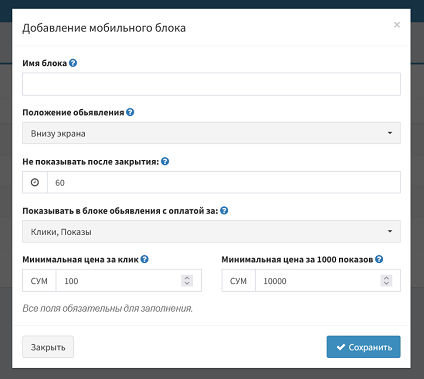Open help tooltip for Не показывать после закрытия
Screen dimensions: 424x379
(165, 161)
